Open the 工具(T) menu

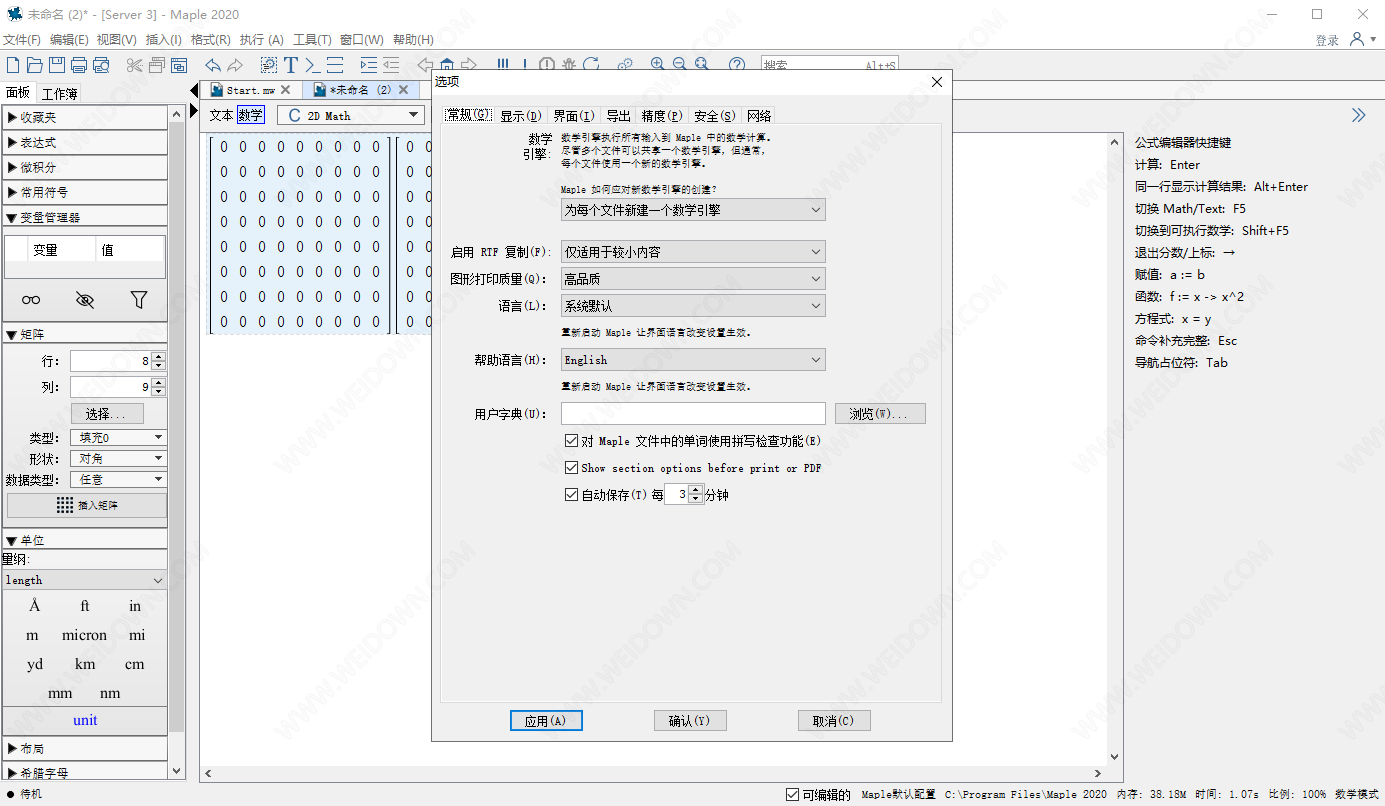pyautogui.click(x=312, y=40)
